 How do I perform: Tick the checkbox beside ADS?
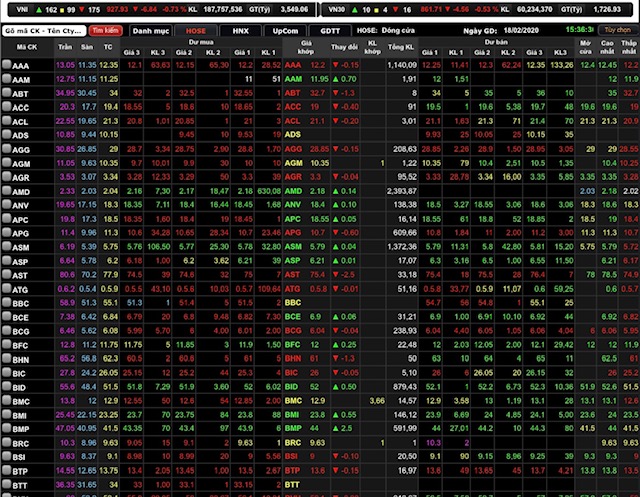click(6, 134)
